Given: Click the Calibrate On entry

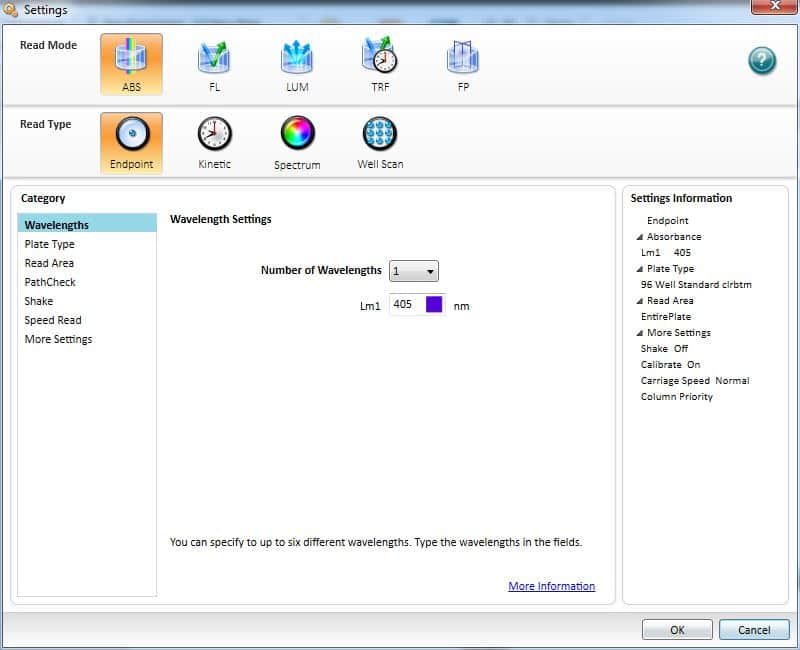Looking at the screenshot, I should point(670,364).
